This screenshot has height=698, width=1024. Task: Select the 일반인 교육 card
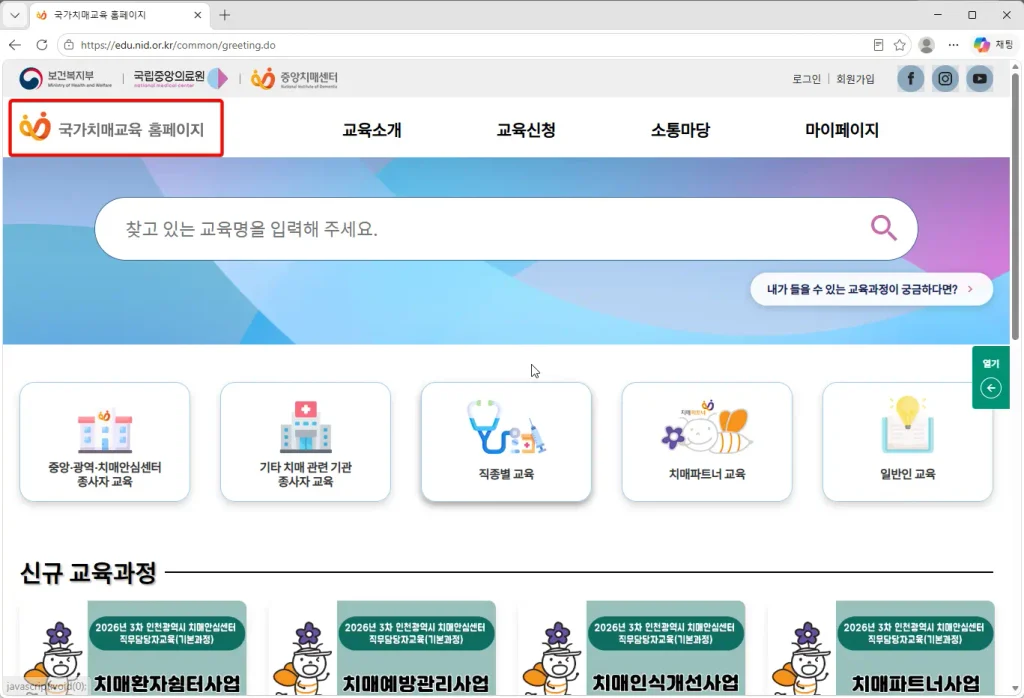(x=908, y=442)
